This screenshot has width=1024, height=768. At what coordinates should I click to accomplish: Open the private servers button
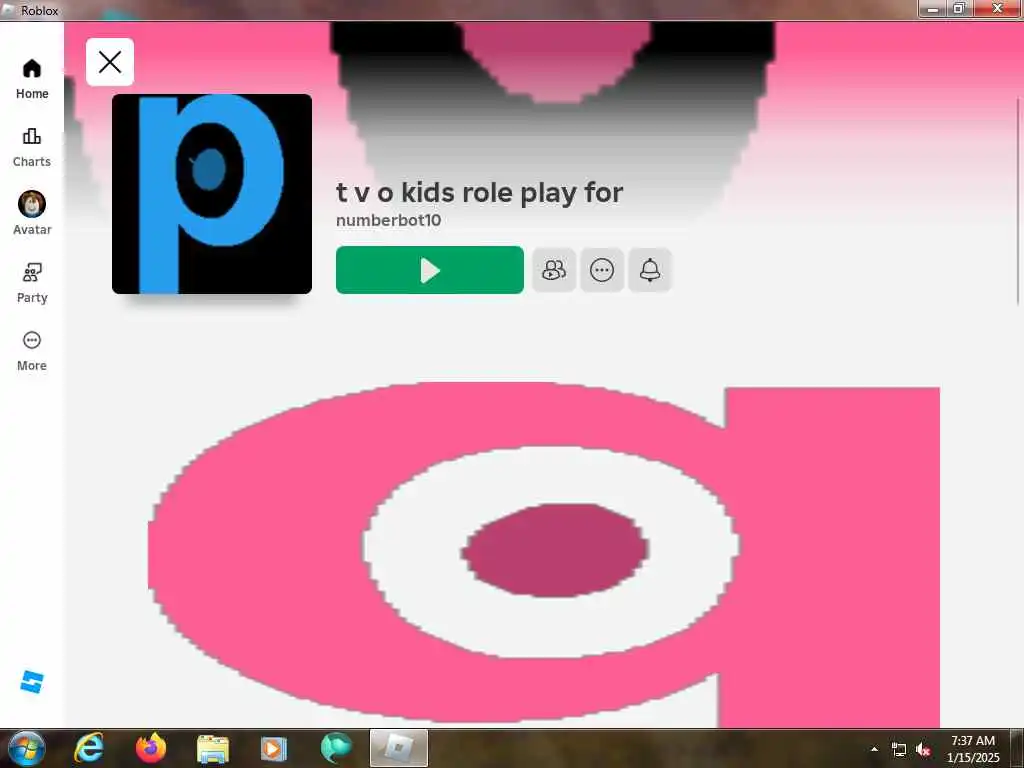554,270
